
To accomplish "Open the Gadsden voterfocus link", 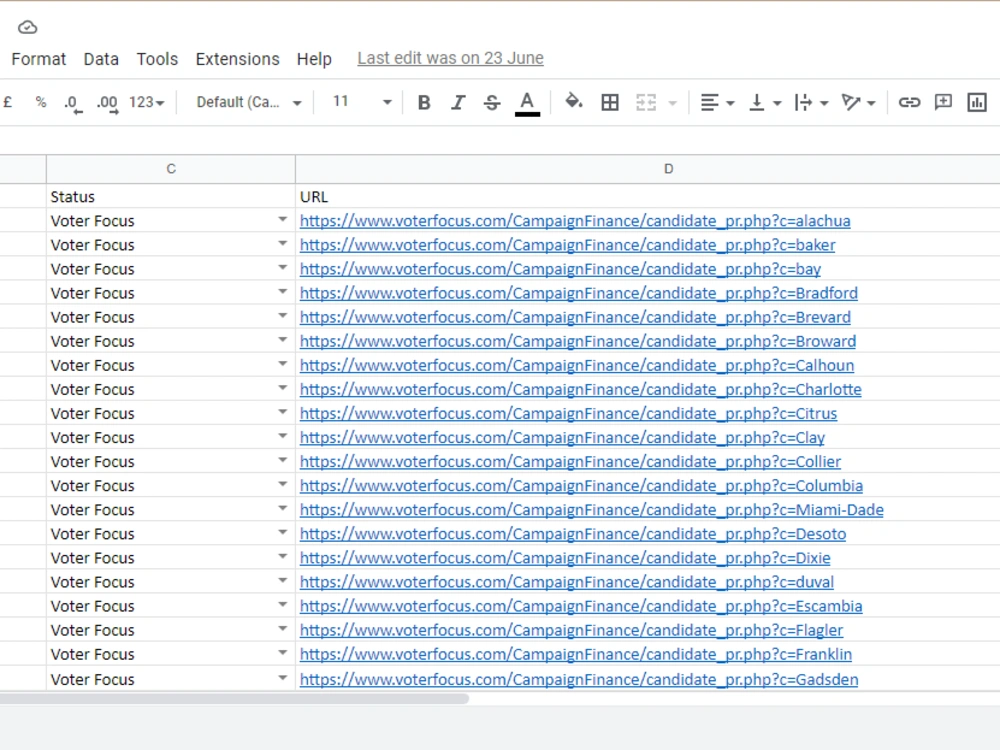I will [x=578, y=679].
